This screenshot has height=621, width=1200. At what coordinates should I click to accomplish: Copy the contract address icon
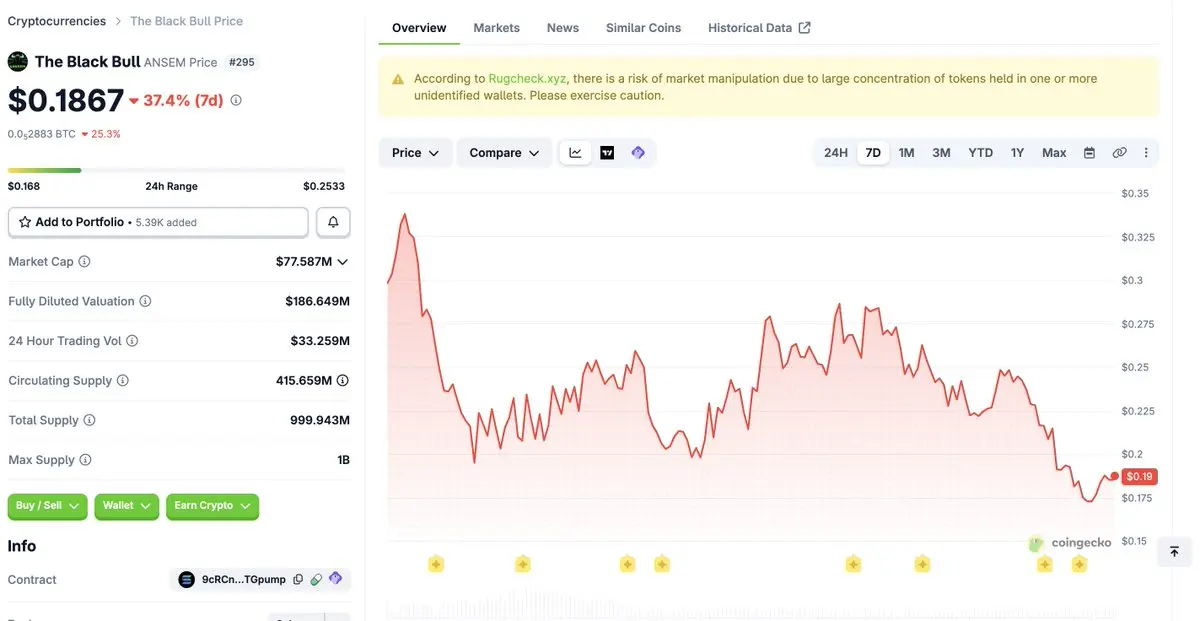click(298, 579)
